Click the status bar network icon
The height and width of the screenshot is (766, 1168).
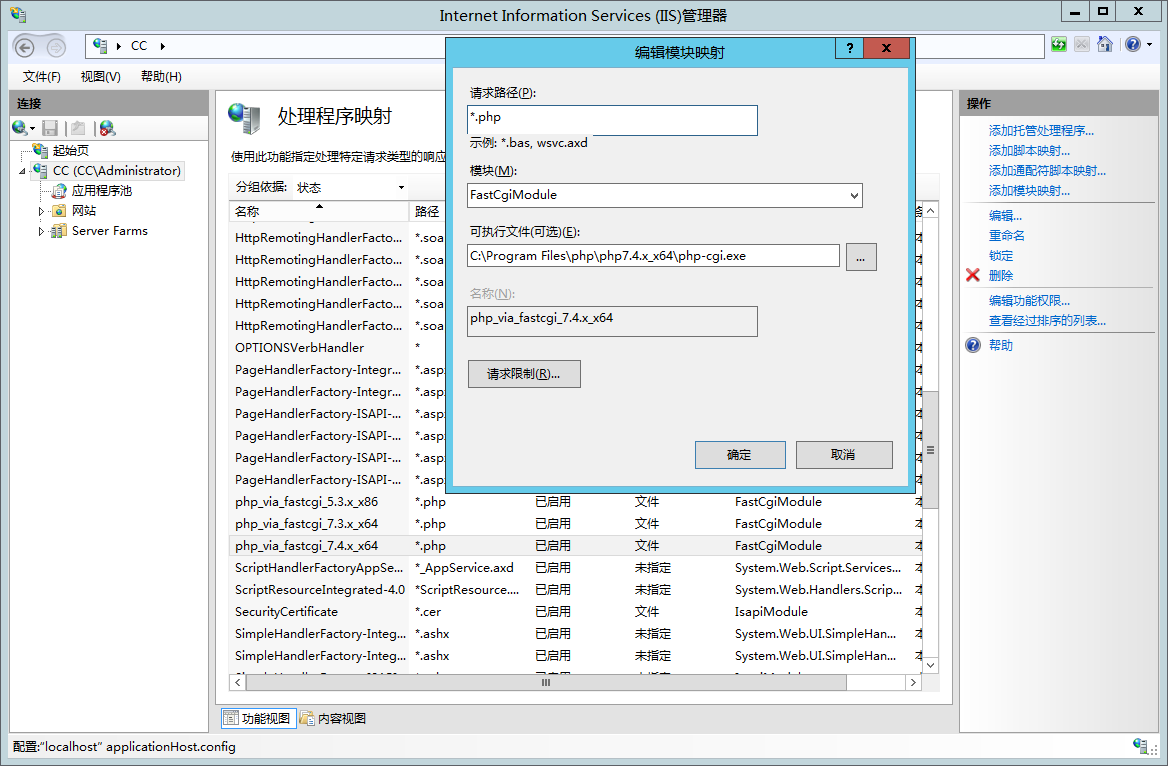[1140, 746]
